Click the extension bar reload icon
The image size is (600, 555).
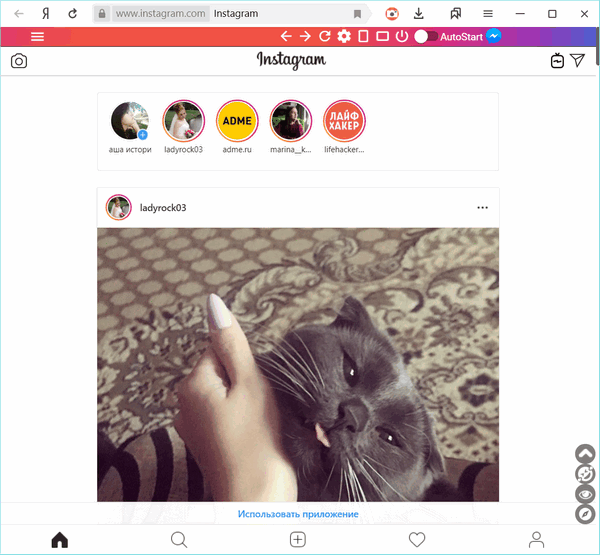(x=324, y=36)
